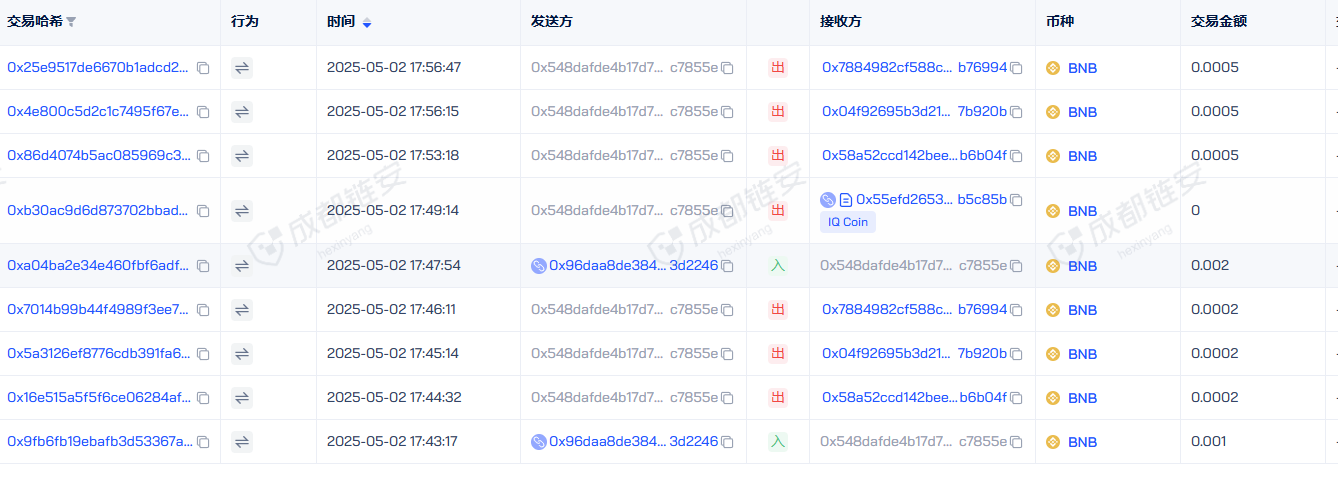Open BNB token link in 17:47:54 row
This screenshot has height=489, width=1338.
pos(1082,266)
